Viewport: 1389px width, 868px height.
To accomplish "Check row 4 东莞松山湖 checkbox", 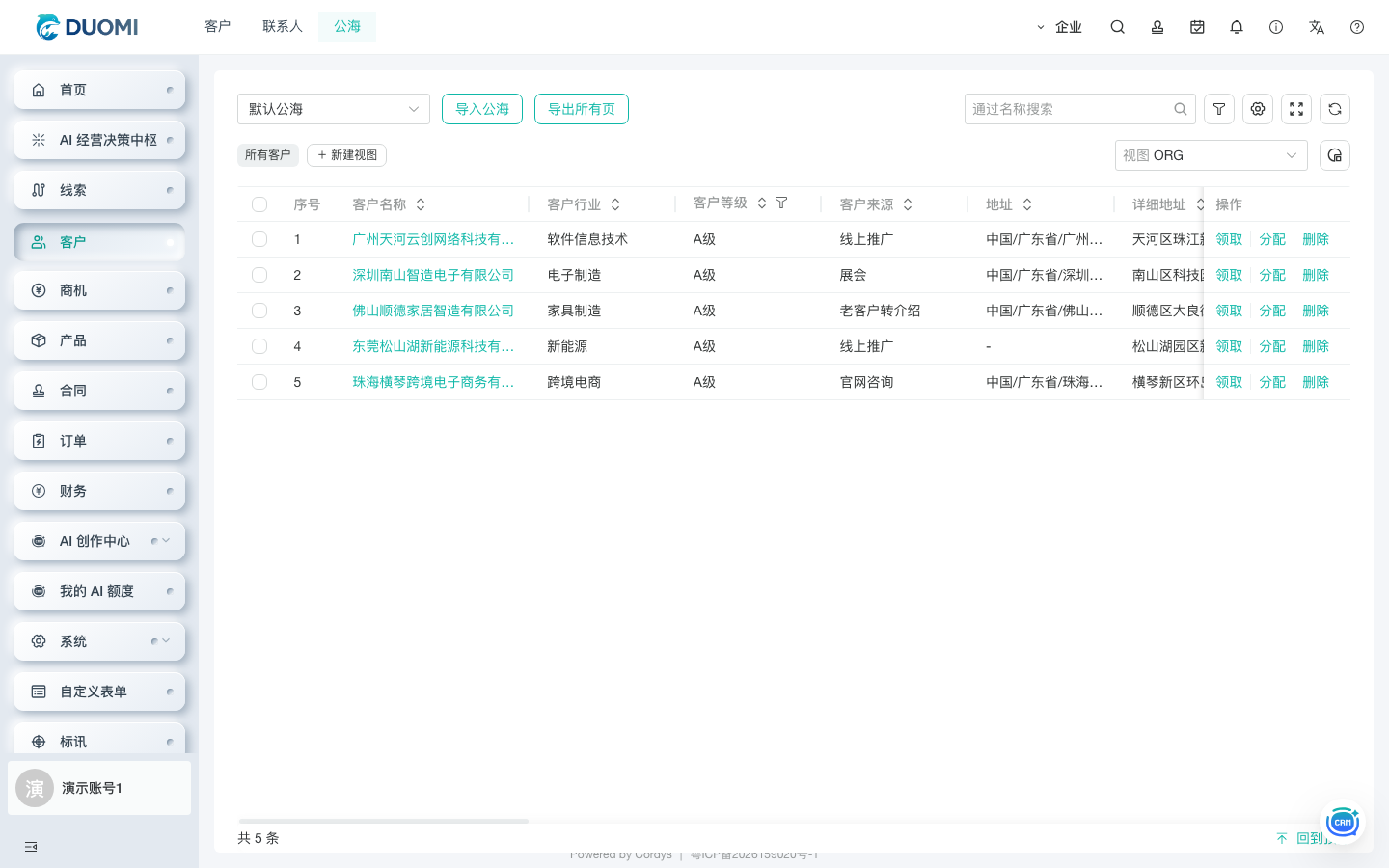I will click(x=259, y=346).
